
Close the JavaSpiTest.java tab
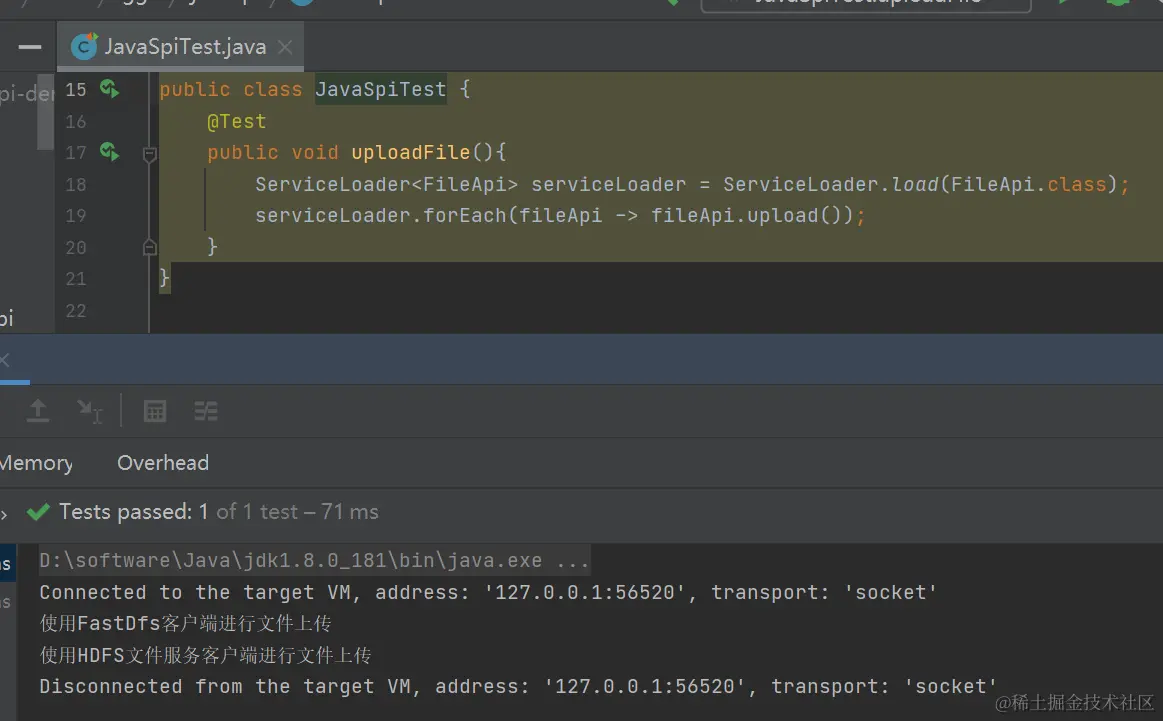click(x=285, y=47)
